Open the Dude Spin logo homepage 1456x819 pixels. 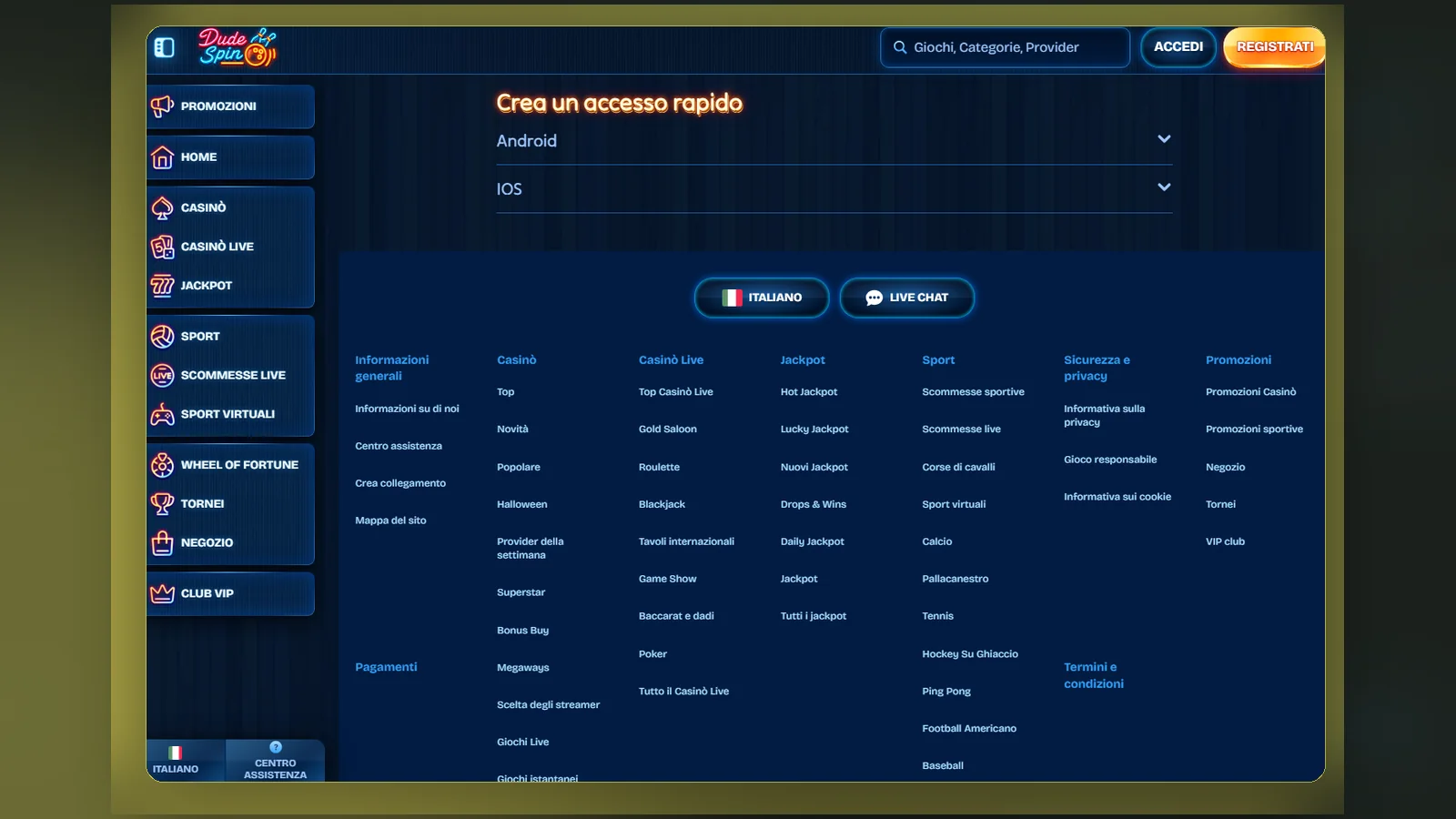(238, 47)
